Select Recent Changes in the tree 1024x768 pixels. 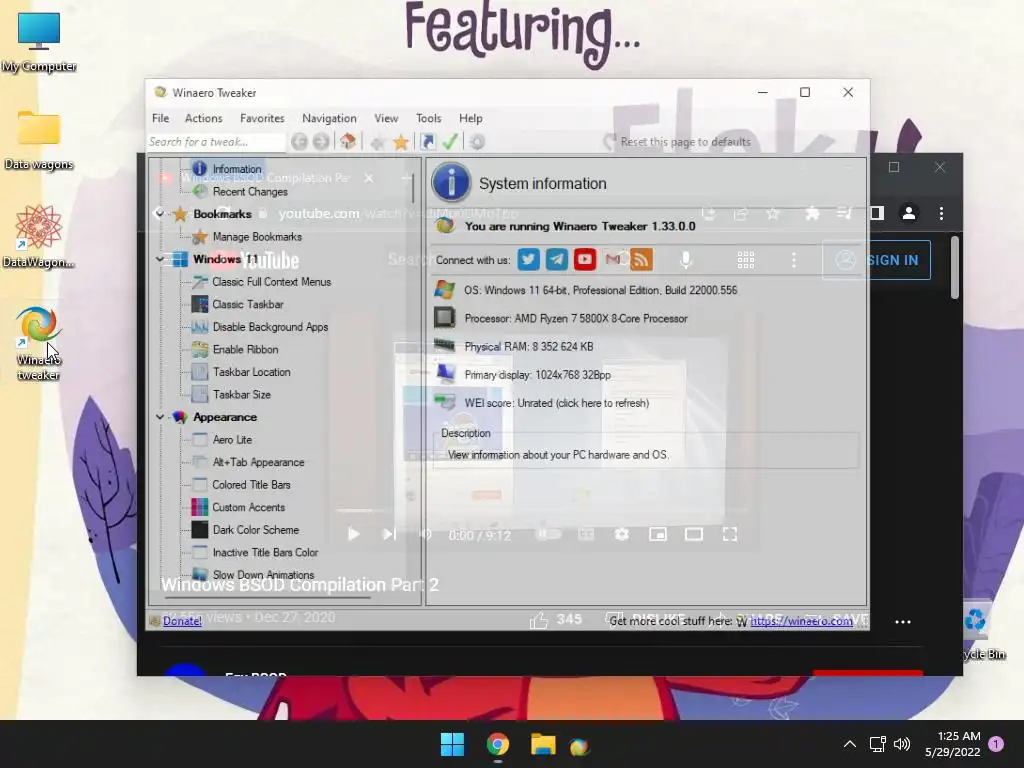coord(249,192)
